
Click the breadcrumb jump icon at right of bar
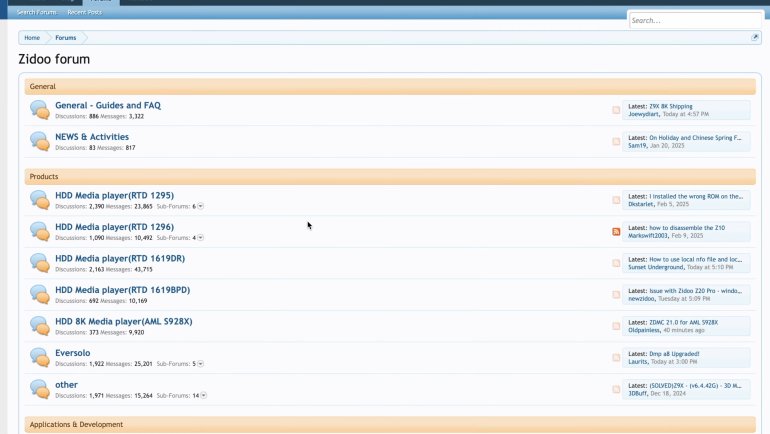coord(755,37)
